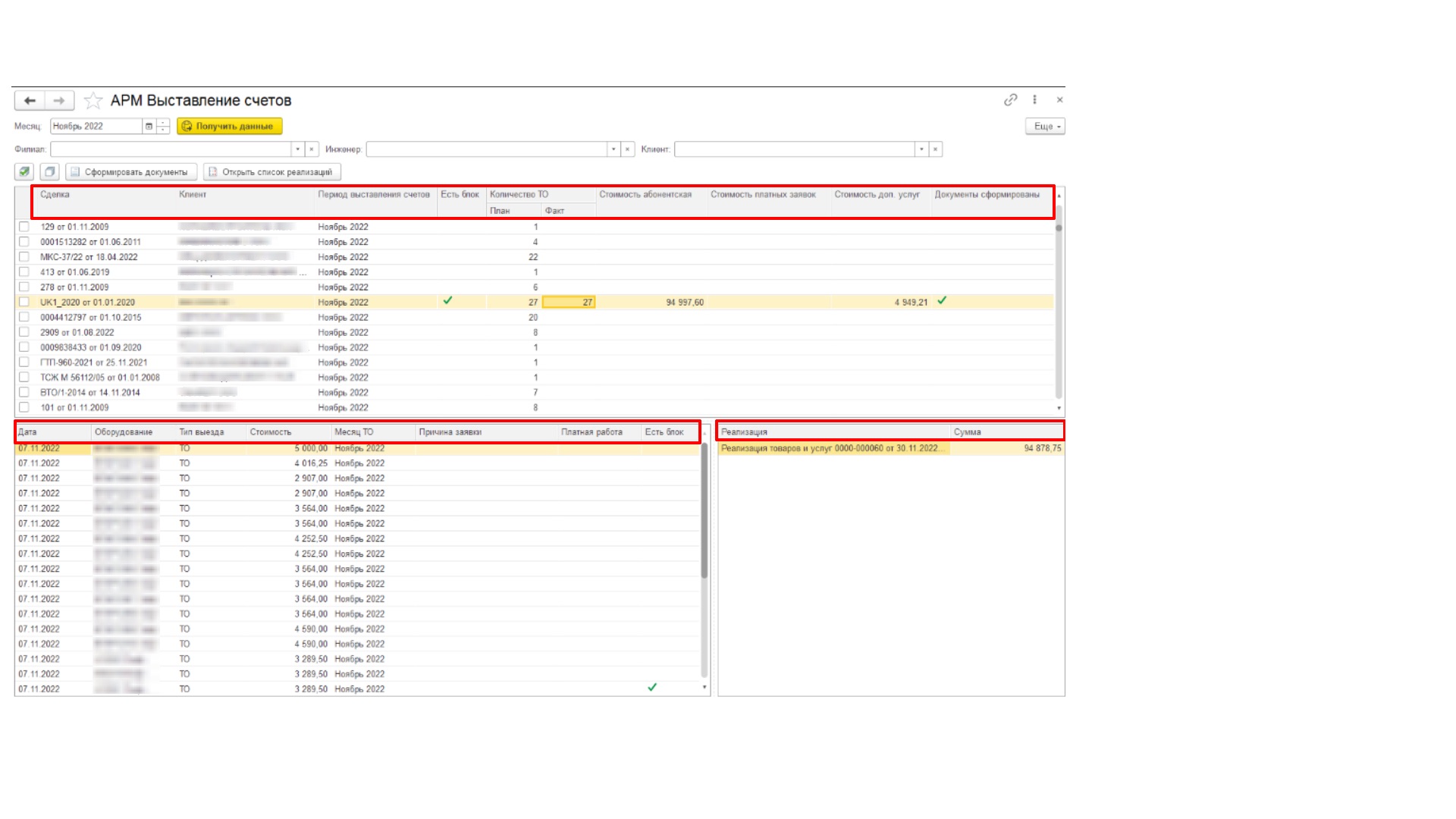Tick checkbox for deal ВТО/1-2014
Screen dimensions: 1456x819
point(24,393)
